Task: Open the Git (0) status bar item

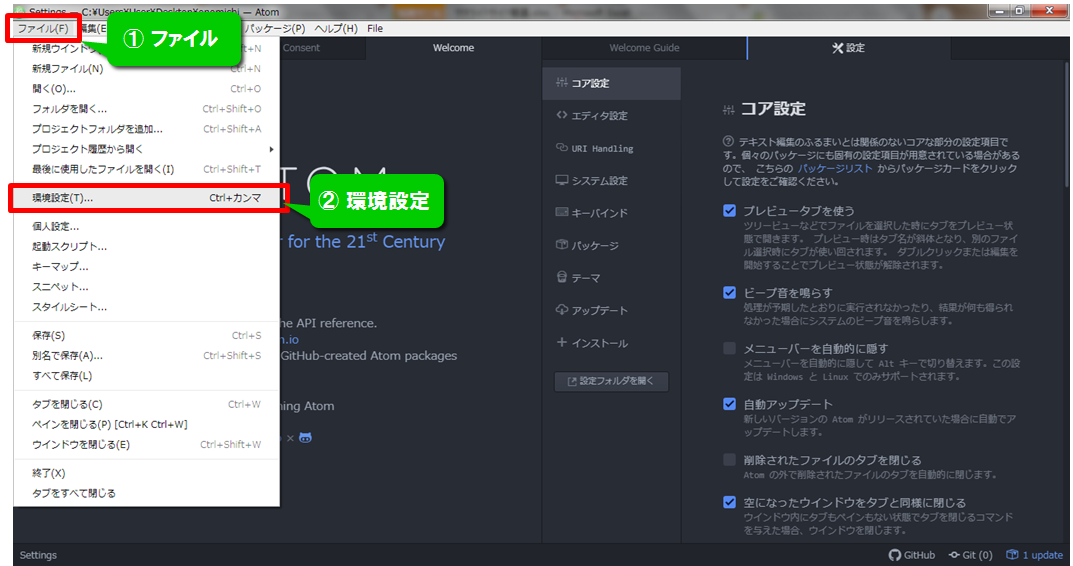Action: 970,555
